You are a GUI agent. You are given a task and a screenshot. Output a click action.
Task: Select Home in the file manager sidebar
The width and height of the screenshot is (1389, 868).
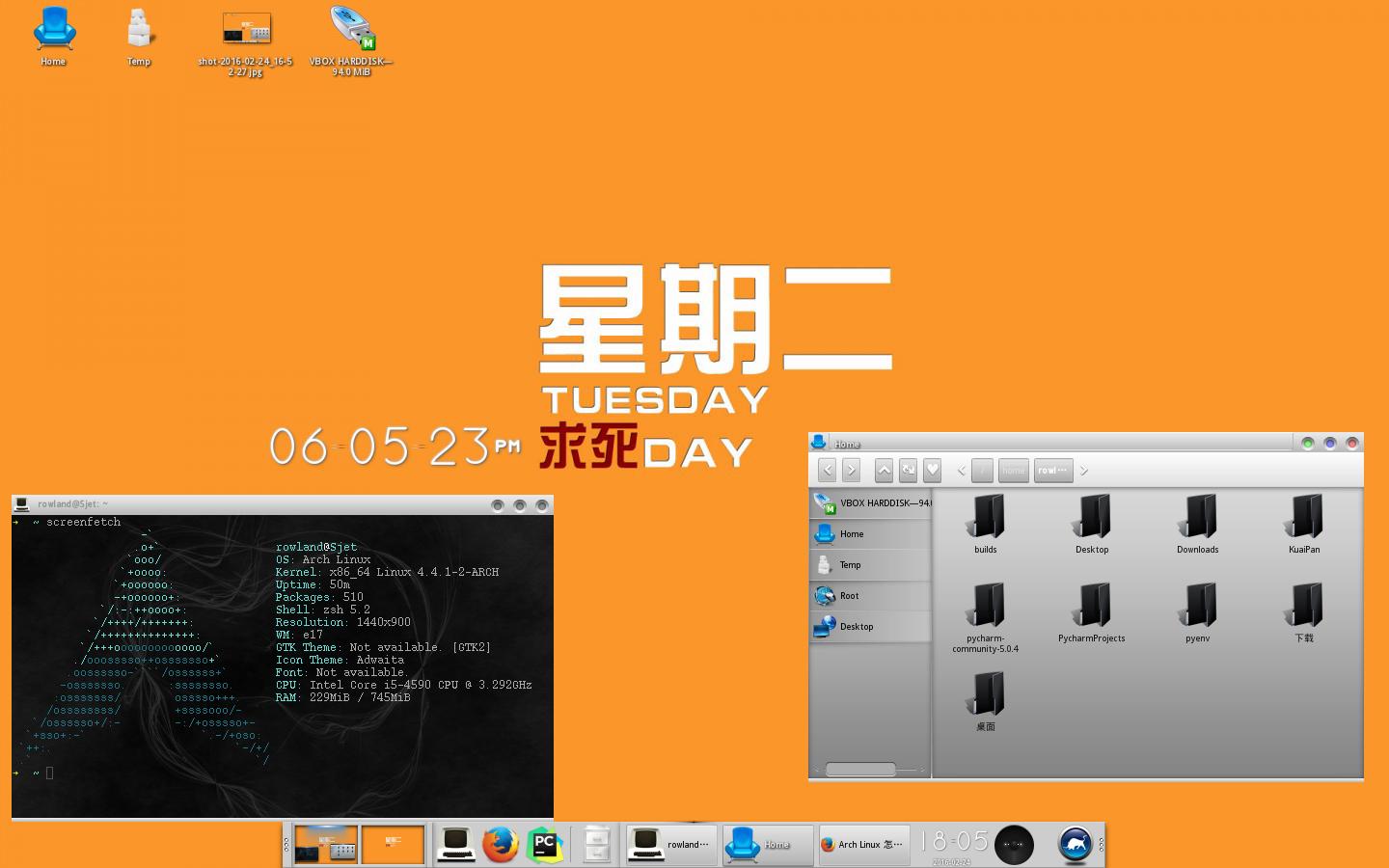(871, 533)
